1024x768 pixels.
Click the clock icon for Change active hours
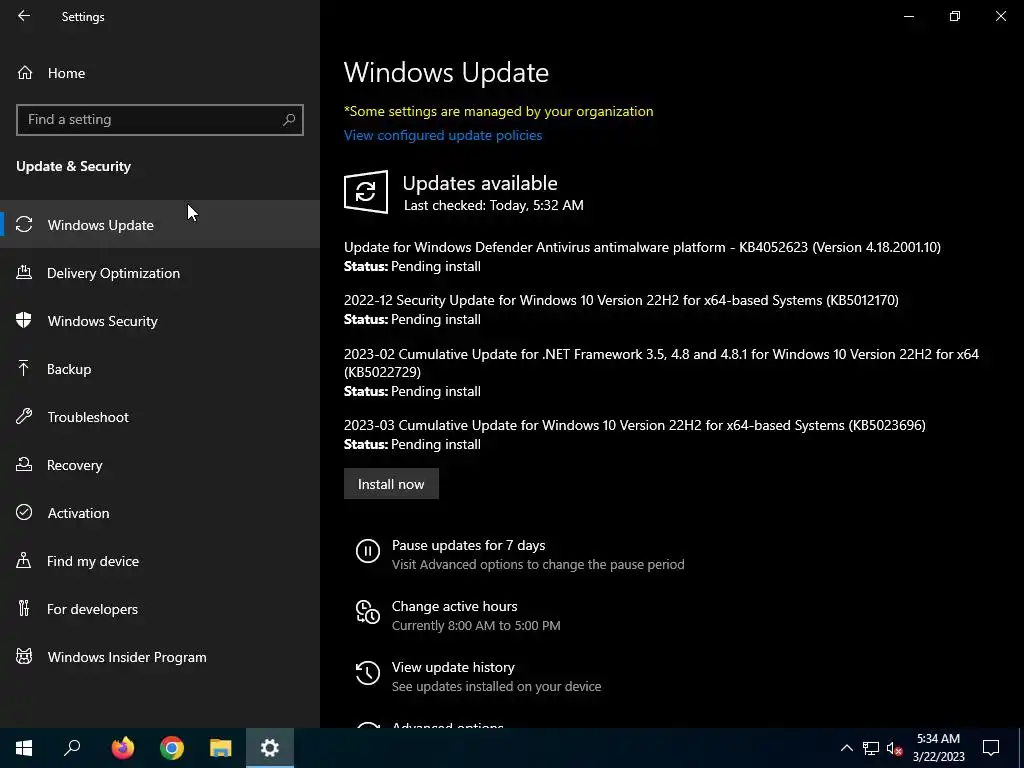[x=368, y=612]
